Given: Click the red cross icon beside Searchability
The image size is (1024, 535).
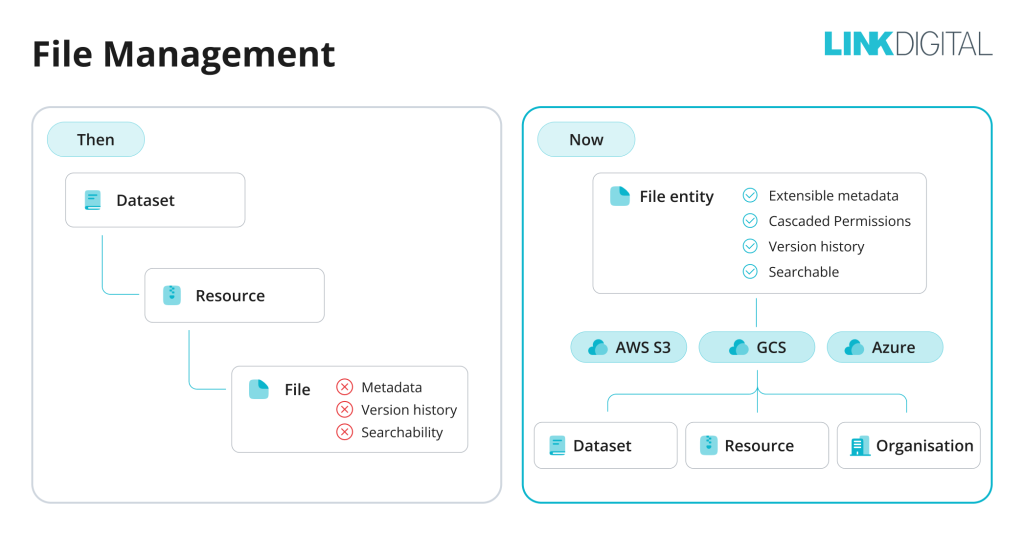Looking at the screenshot, I should tap(345, 432).
